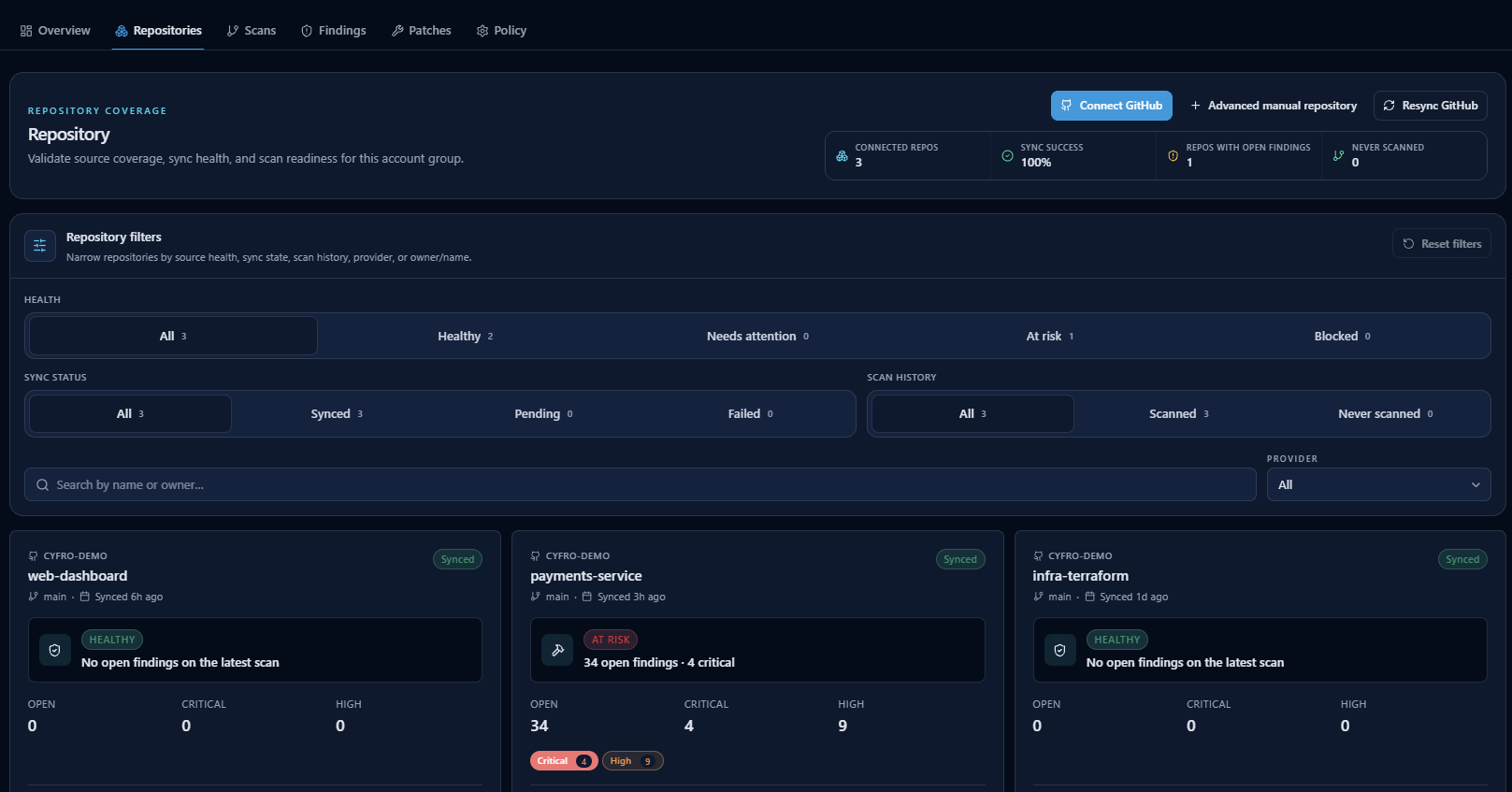
Task: Open the Policy tab
Action: pyautogui.click(x=501, y=31)
